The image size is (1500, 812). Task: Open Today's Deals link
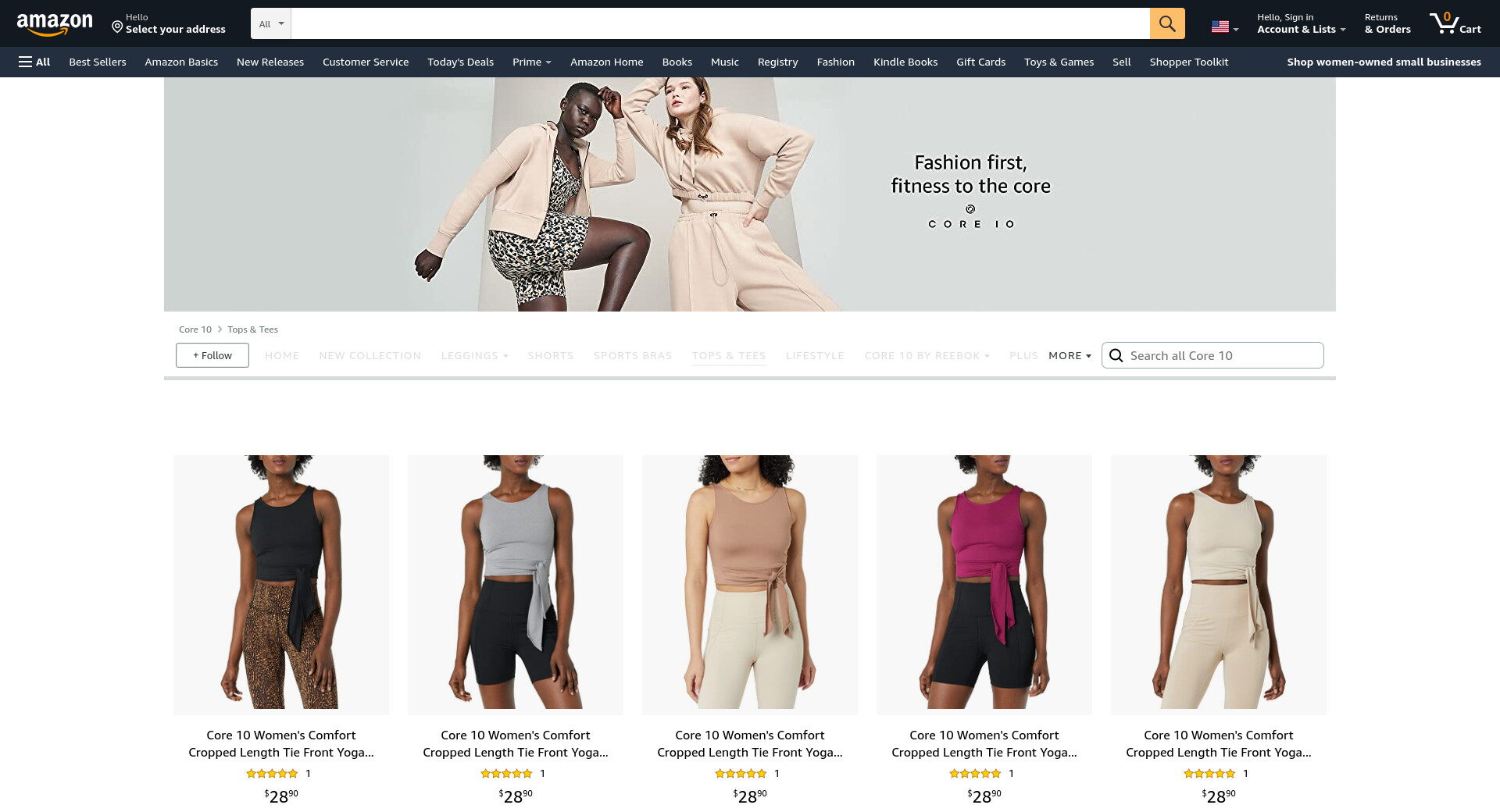[x=460, y=62]
